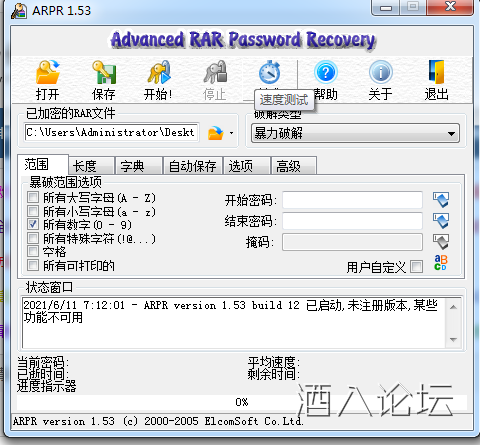Viewport: 480px width, 445px height.
Task: Click the 退出 exit door icon
Action: (436, 72)
